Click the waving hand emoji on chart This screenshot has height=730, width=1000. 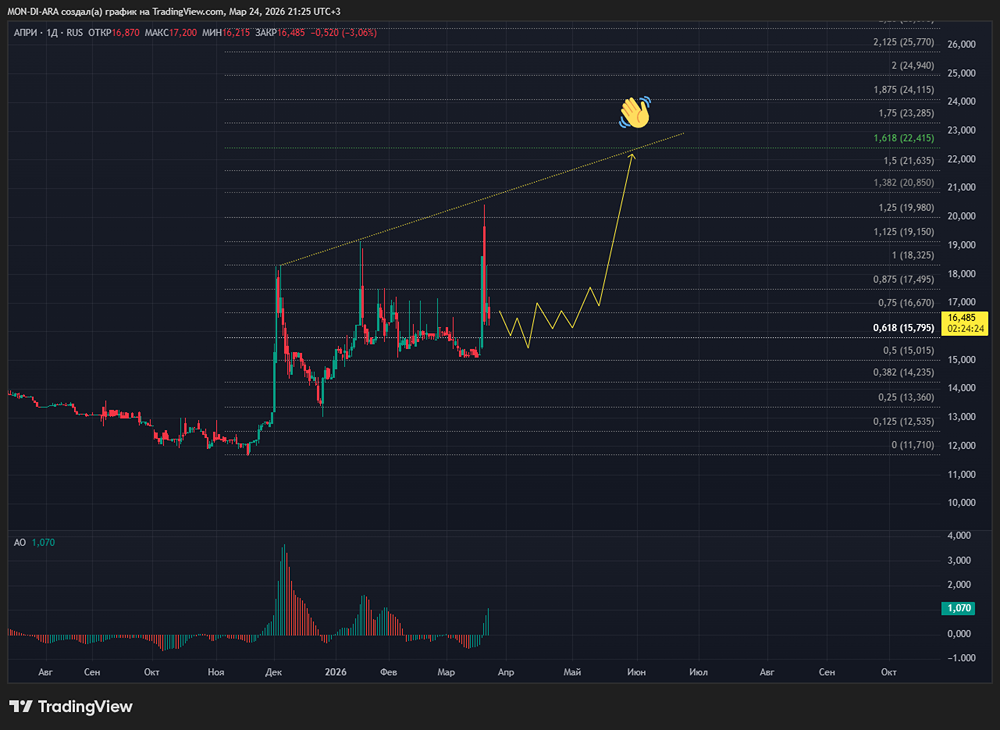click(x=635, y=112)
